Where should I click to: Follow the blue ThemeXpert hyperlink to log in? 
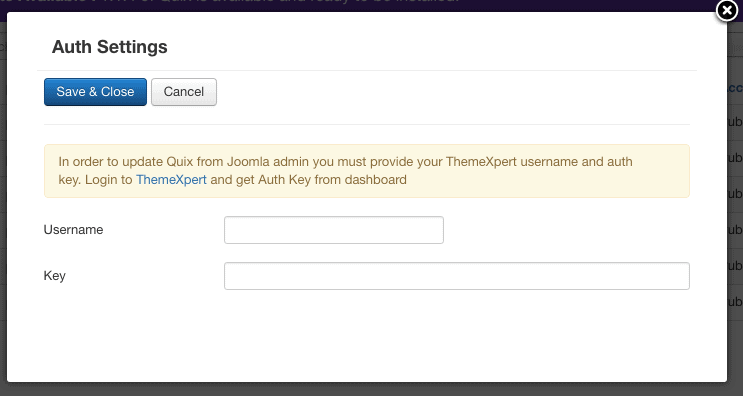tap(171, 180)
